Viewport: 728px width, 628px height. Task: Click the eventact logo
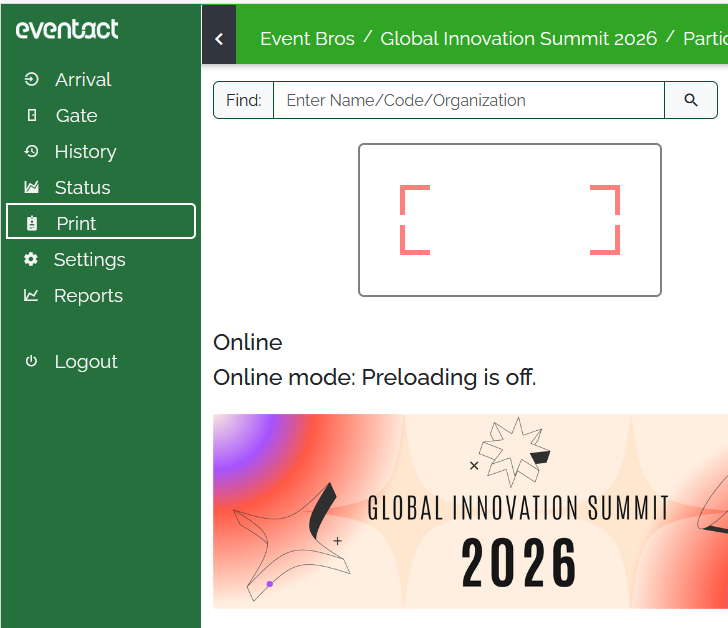point(67,29)
